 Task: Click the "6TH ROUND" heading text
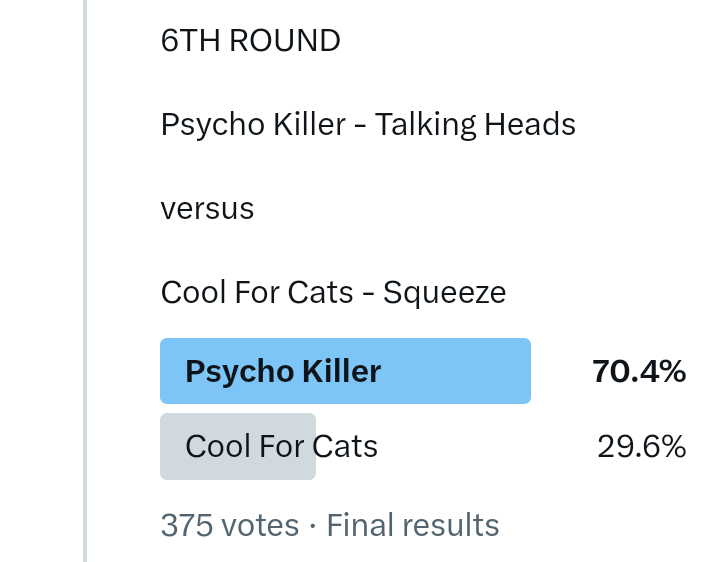250,41
